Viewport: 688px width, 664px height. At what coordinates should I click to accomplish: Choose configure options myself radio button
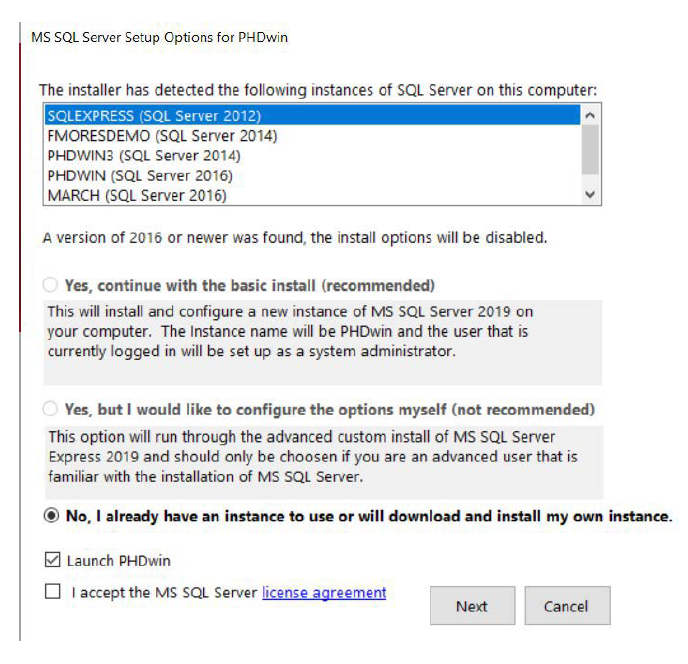[51, 410]
